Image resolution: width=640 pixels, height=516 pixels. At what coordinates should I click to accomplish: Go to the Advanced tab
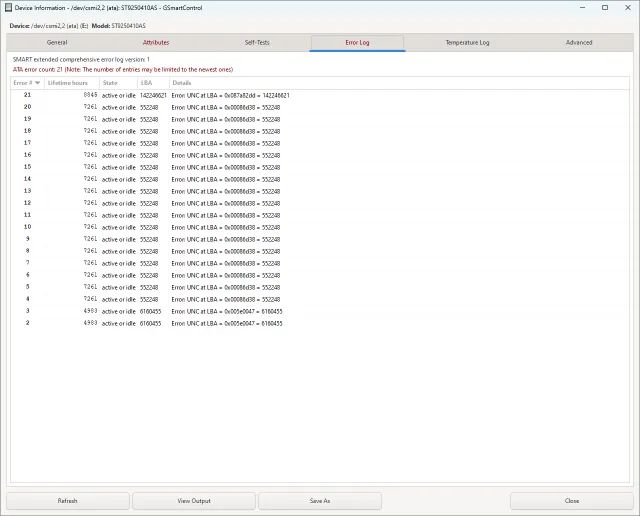[579, 43]
